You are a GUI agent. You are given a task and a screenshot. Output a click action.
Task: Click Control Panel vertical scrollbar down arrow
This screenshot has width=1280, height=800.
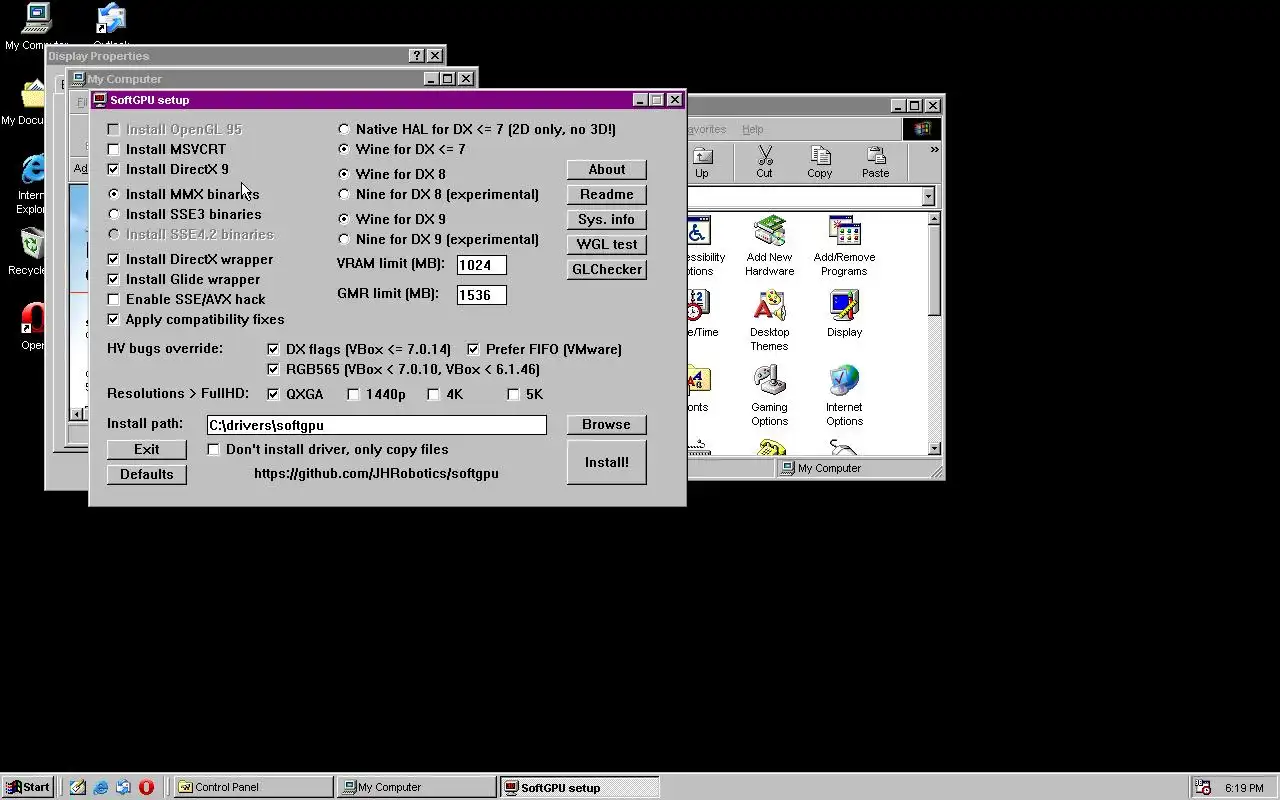click(934, 449)
